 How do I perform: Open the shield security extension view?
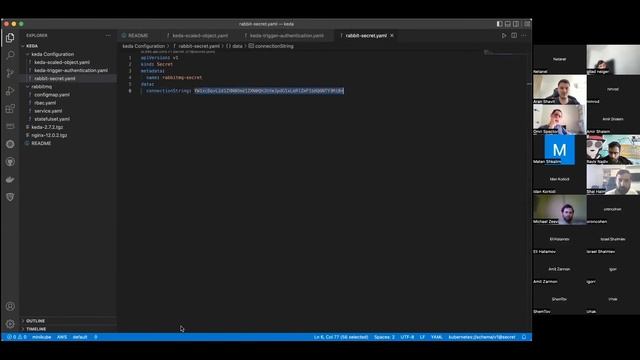[10, 197]
